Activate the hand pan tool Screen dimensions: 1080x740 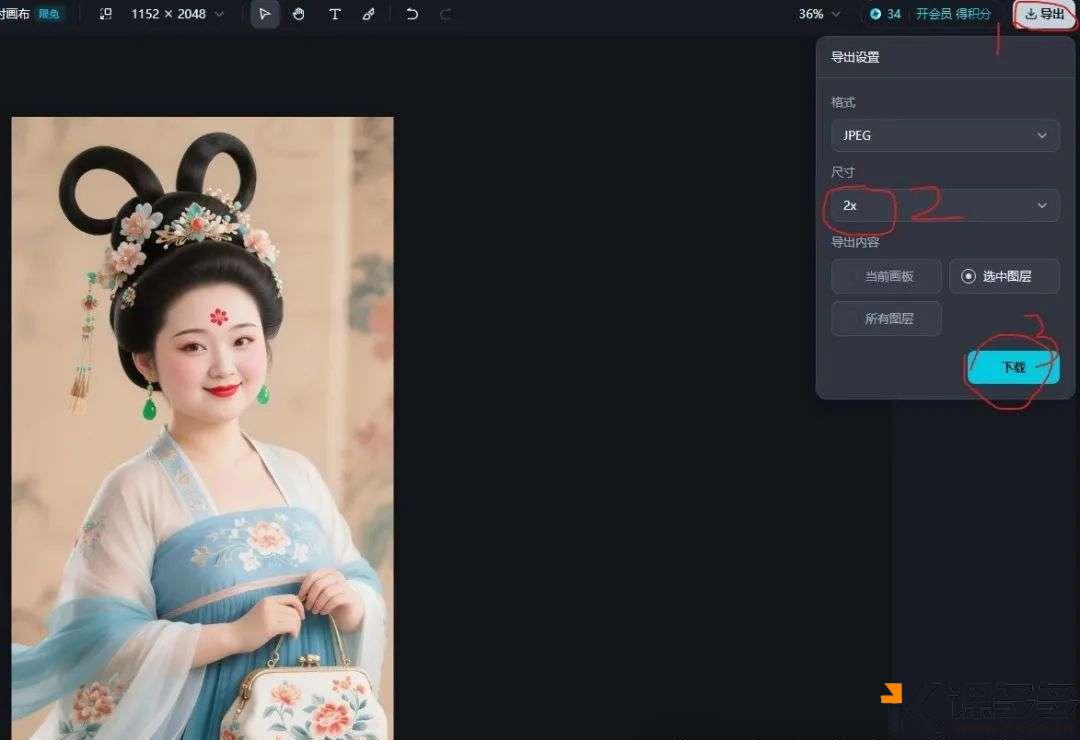pyautogui.click(x=299, y=14)
